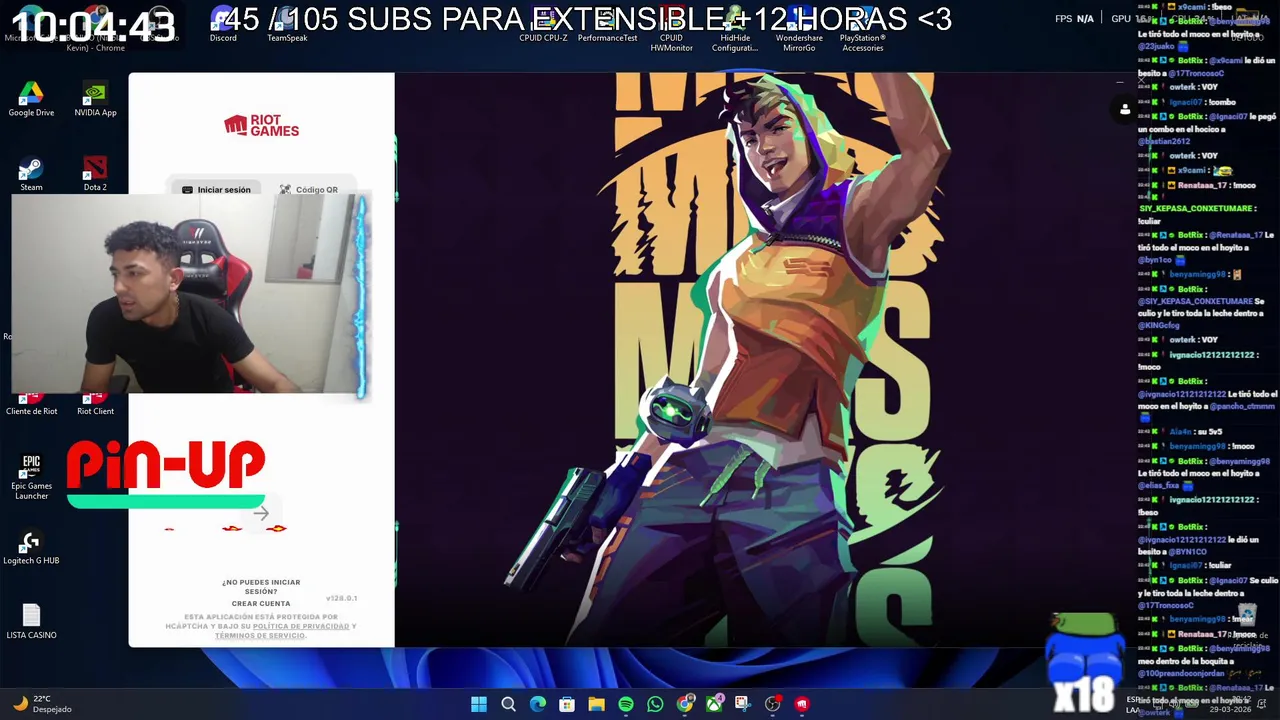Switch to the Iniciar sesión tab
Image resolution: width=1280 pixels, height=720 pixels.
[x=217, y=189]
